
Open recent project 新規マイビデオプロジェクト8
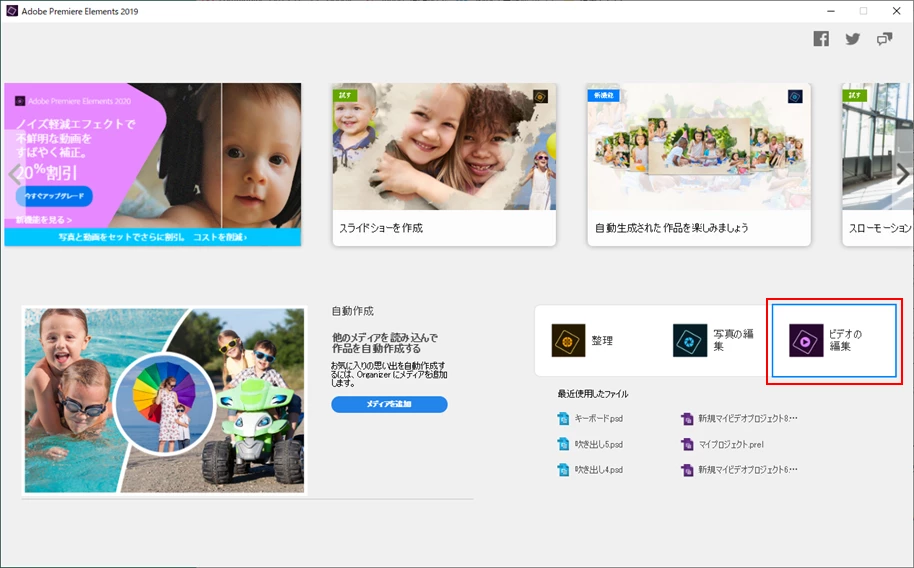click(748, 419)
